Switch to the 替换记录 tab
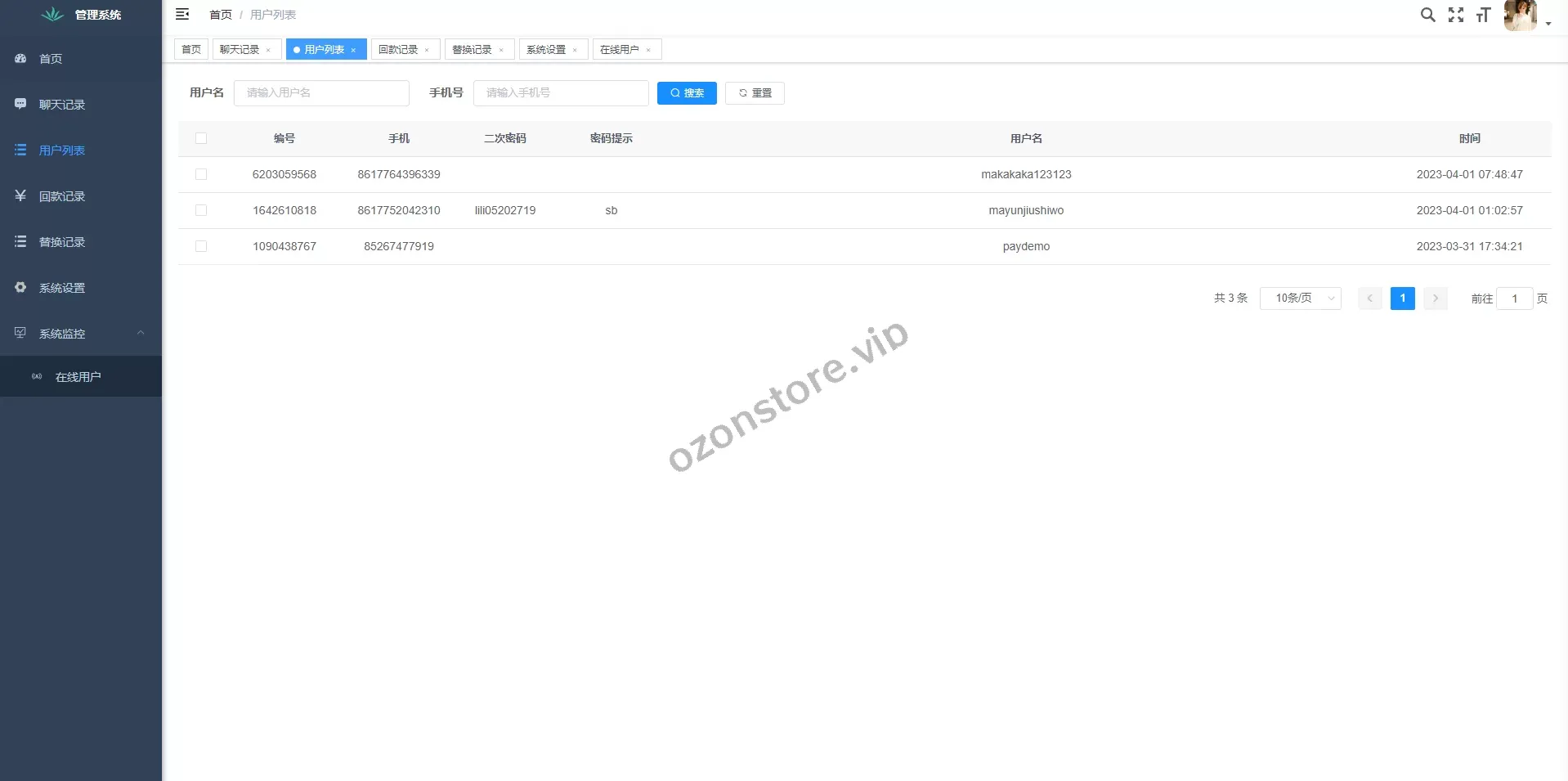The width and height of the screenshot is (1568, 781). [473, 50]
